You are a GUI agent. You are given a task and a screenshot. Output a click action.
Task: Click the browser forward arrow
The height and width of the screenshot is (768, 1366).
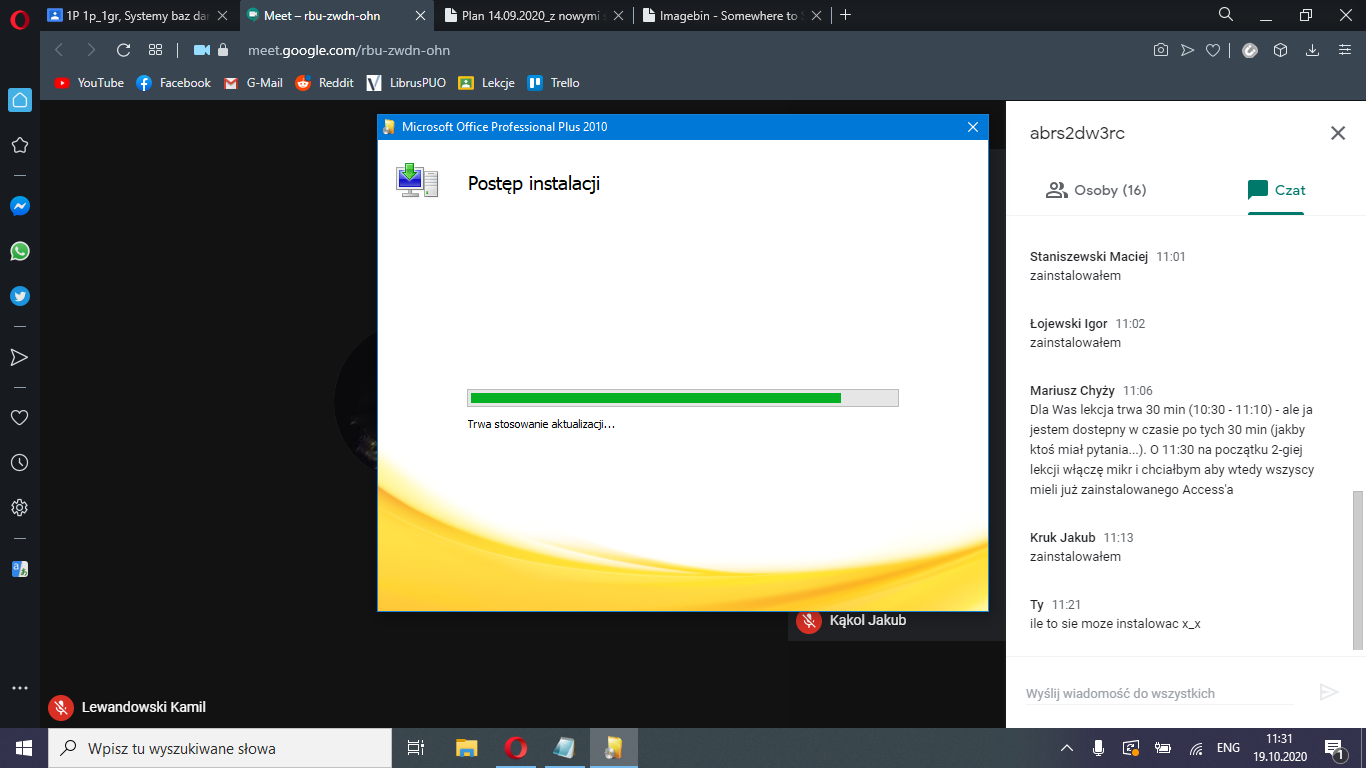click(x=91, y=50)
